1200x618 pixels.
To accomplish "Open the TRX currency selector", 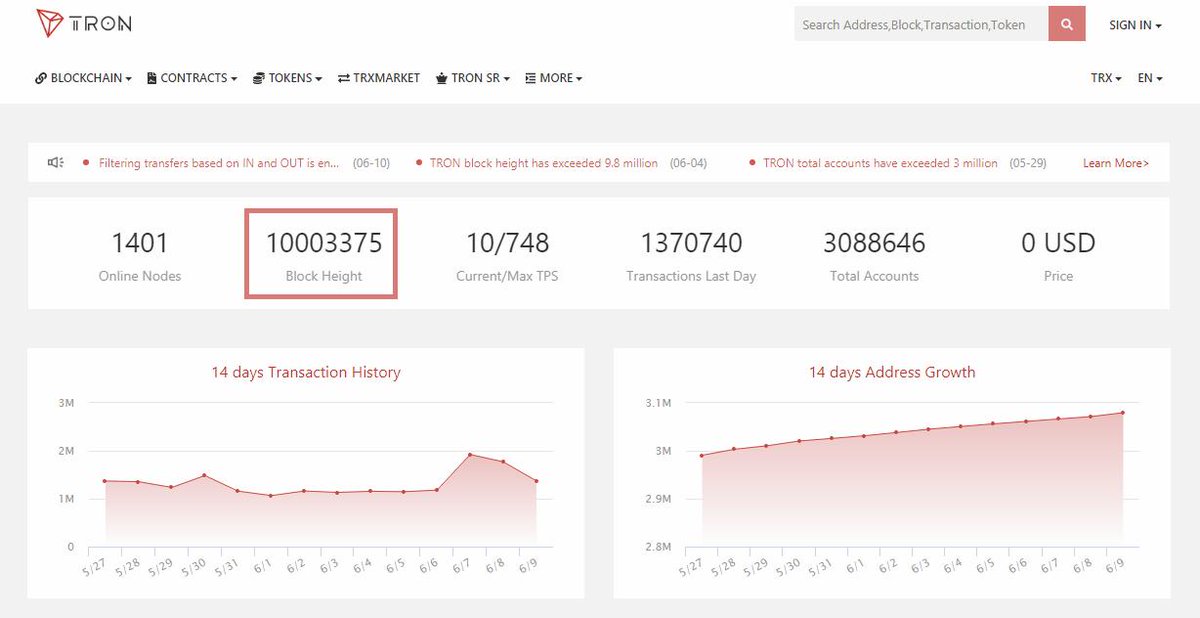I will click(1106, 78).
